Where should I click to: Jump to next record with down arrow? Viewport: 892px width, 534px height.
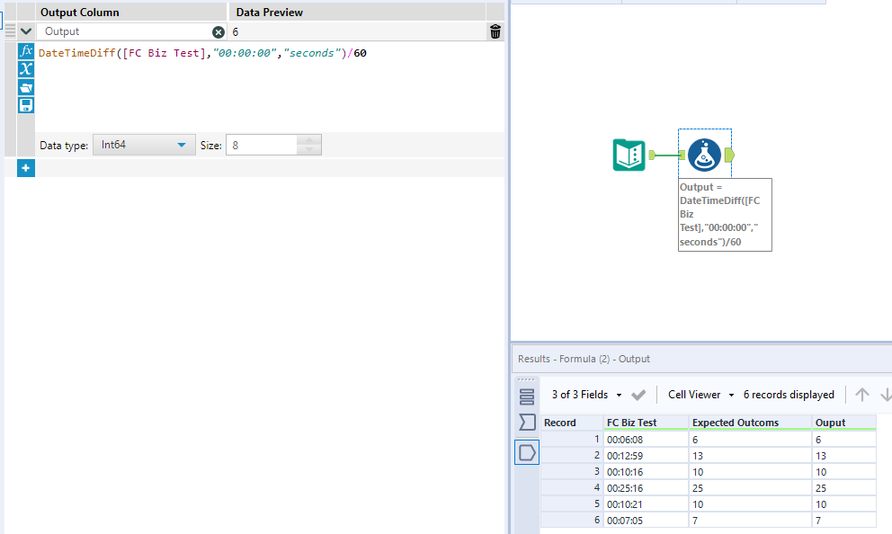coord(885,395)
